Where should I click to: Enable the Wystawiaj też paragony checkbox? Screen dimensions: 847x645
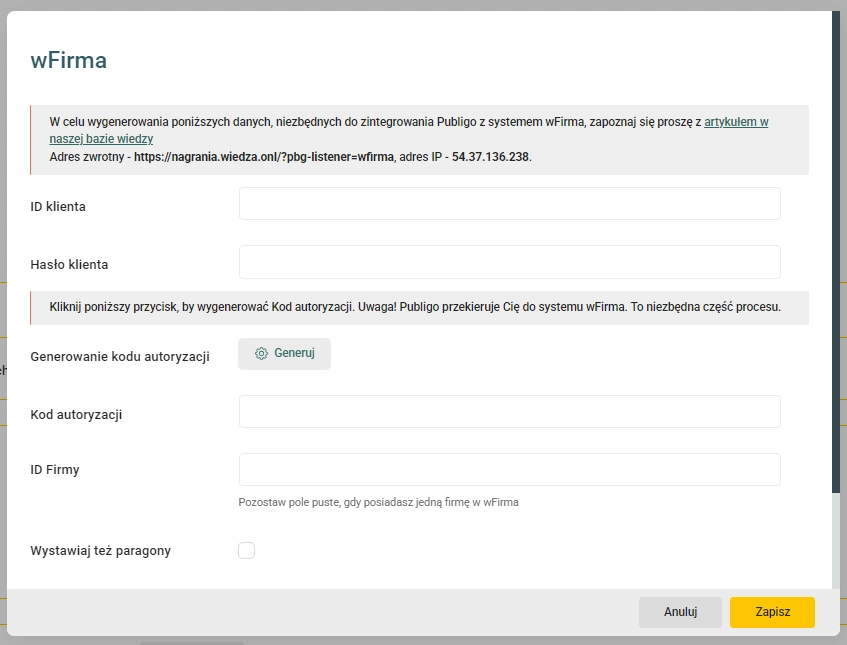[x=246, y=550]
